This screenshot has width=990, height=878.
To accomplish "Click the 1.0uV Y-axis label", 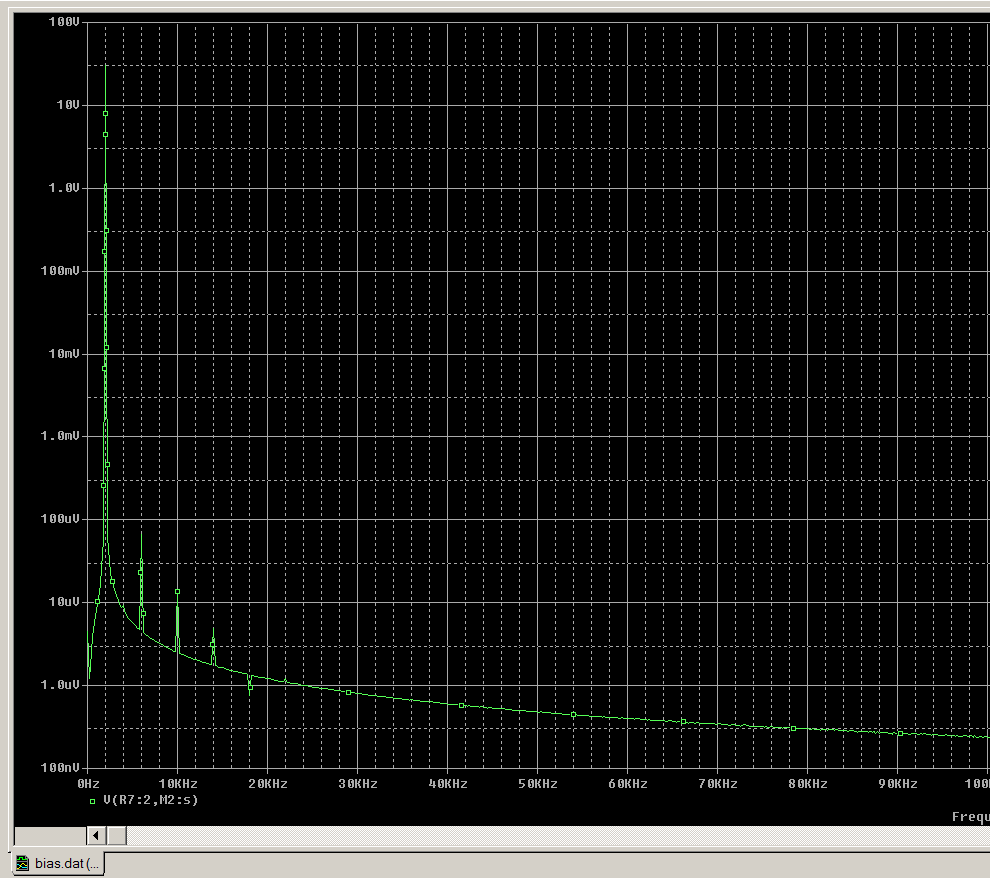I will 61,685.
